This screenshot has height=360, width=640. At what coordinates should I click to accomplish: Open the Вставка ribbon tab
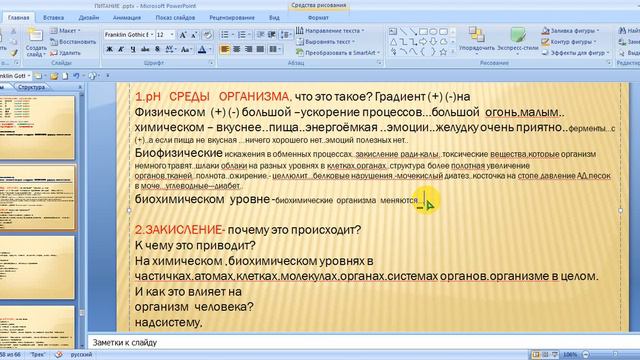(x=53, y=18)
